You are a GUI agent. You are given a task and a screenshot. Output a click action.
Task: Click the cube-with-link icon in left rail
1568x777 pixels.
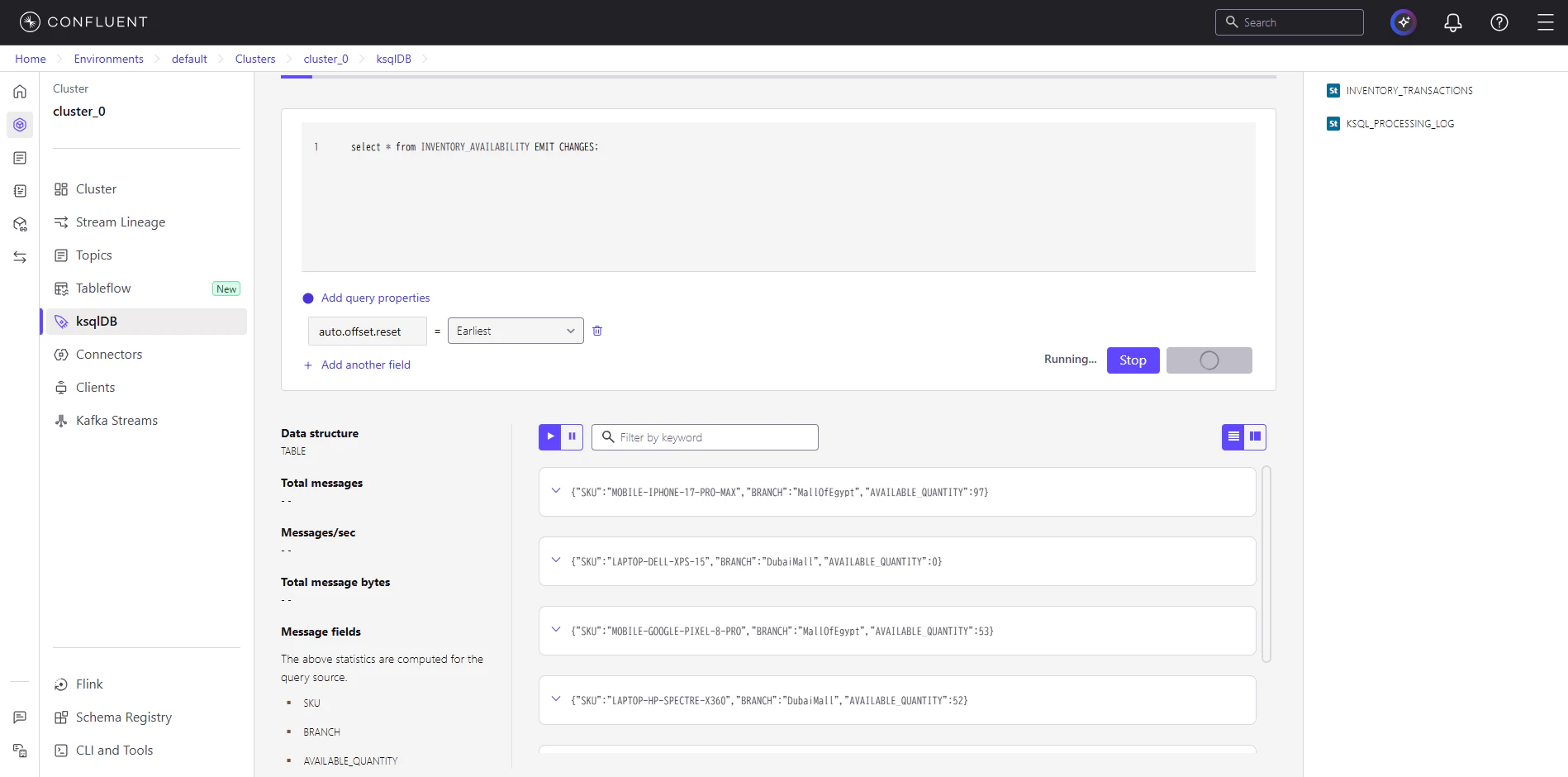point(20,224)
